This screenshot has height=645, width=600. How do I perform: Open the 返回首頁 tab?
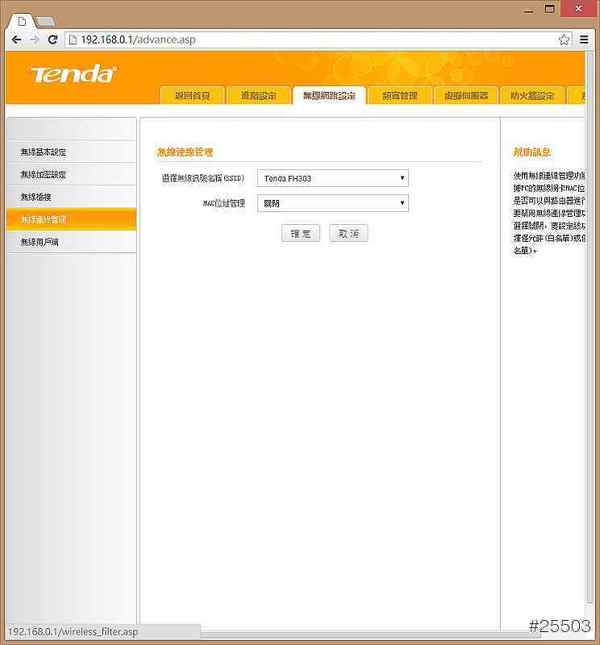pyautogui.click(x=192, y=95)
